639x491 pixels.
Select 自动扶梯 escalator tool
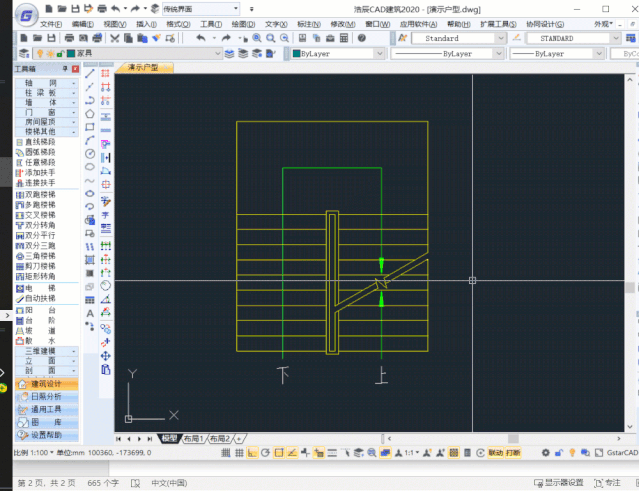click(36, 298)
